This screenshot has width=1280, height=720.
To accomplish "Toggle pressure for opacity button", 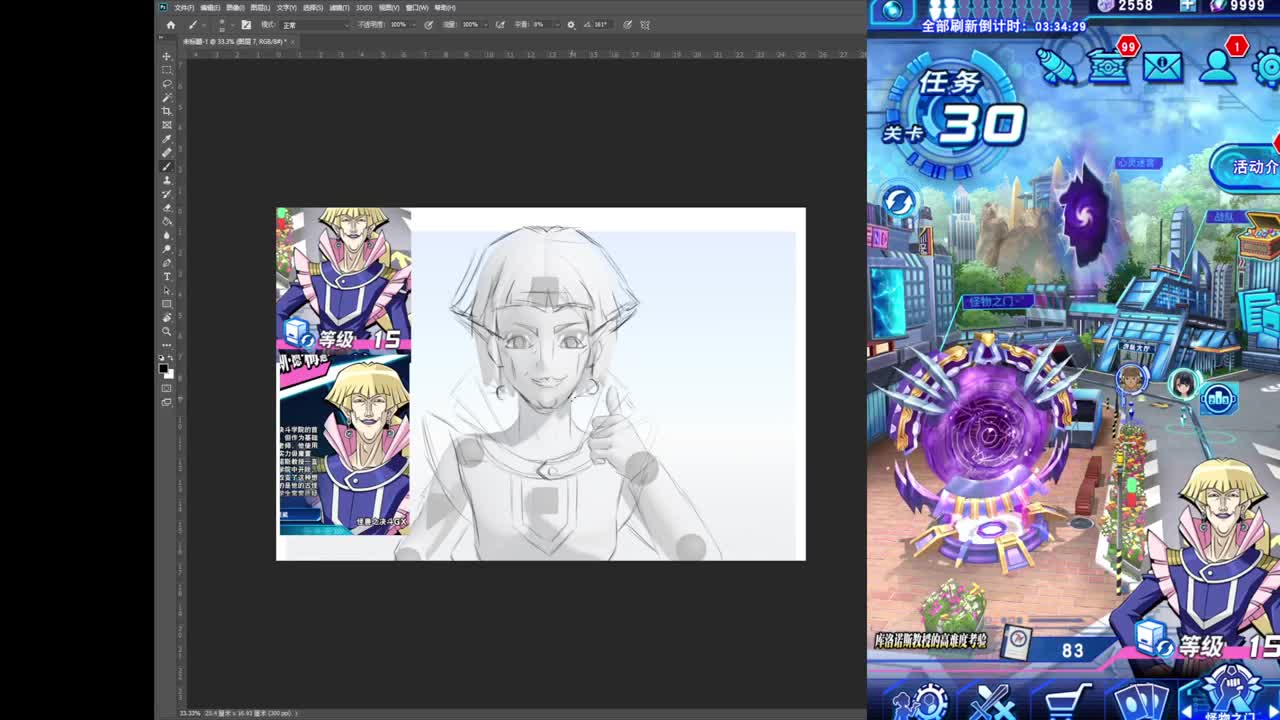I will point(428,25).
